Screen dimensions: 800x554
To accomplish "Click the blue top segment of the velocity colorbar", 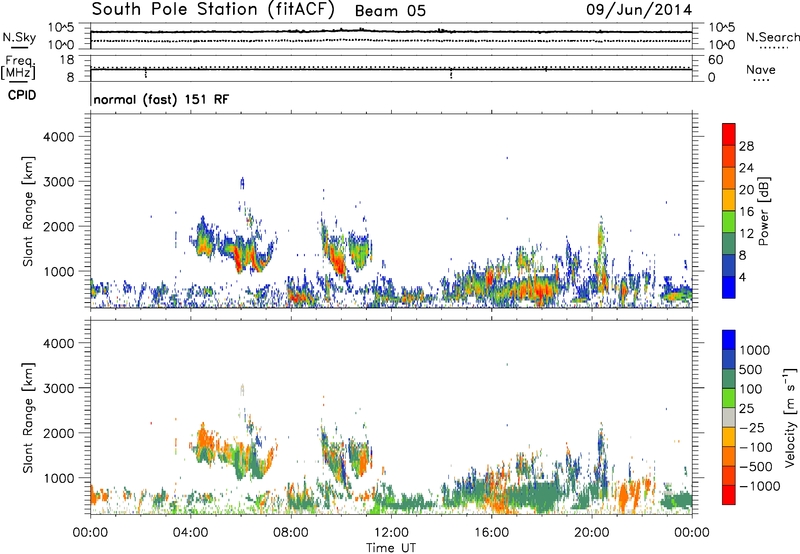I will point(729,340).
